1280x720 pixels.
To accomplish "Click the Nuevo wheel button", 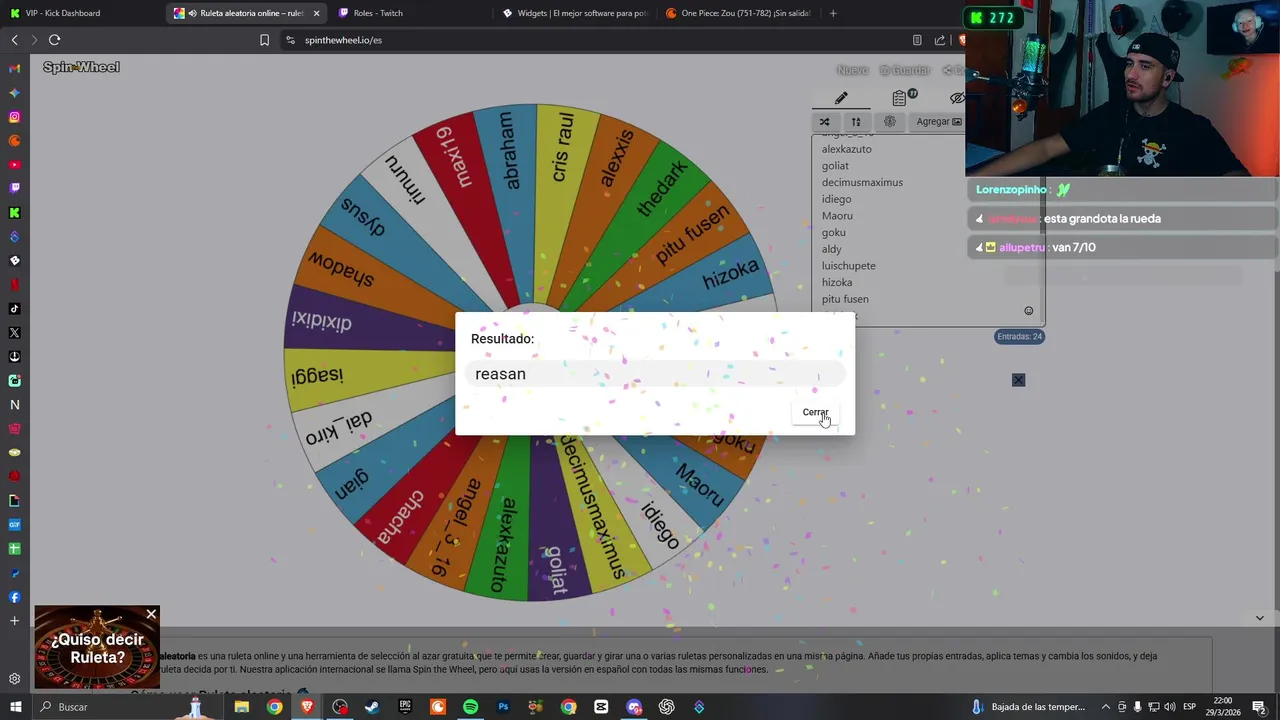I will pyautogui.click(x=852, y=70).
